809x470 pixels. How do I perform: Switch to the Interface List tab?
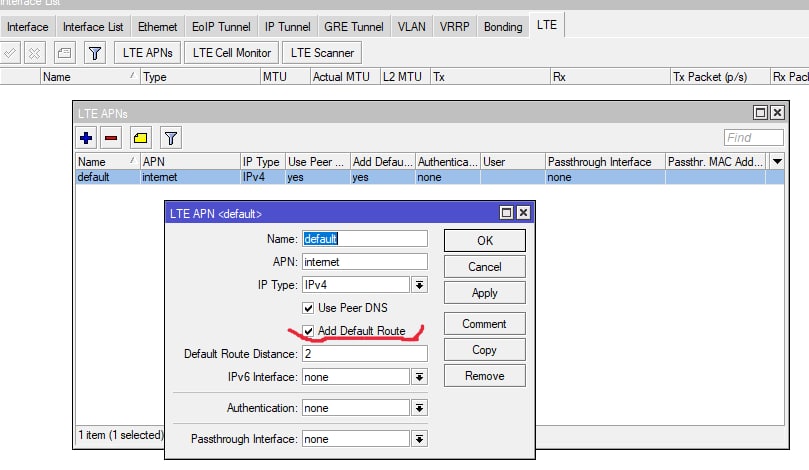[x=93, y=27]
